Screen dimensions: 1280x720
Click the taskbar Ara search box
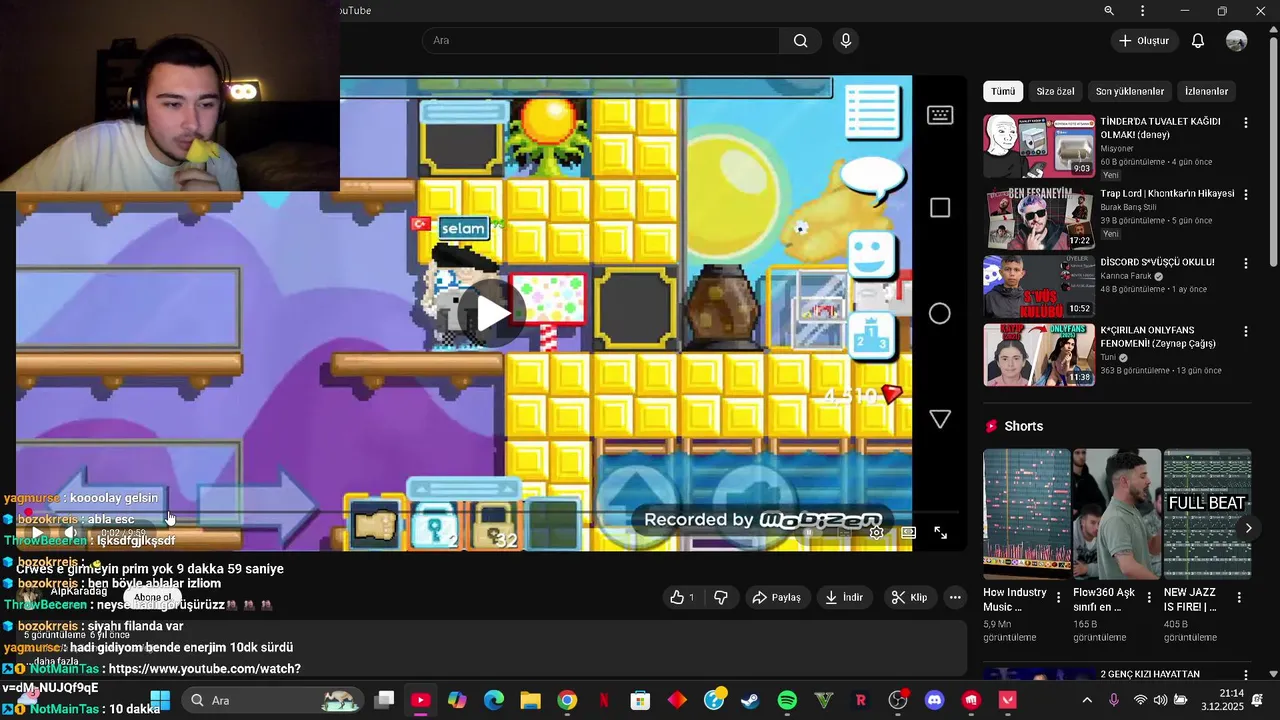tap(273, 700)
